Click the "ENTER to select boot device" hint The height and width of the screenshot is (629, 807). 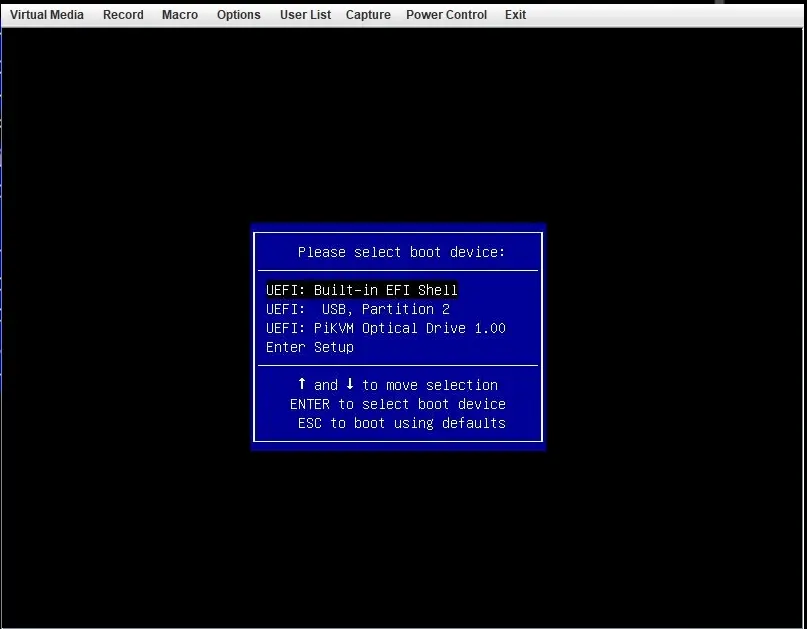[398, 404]
